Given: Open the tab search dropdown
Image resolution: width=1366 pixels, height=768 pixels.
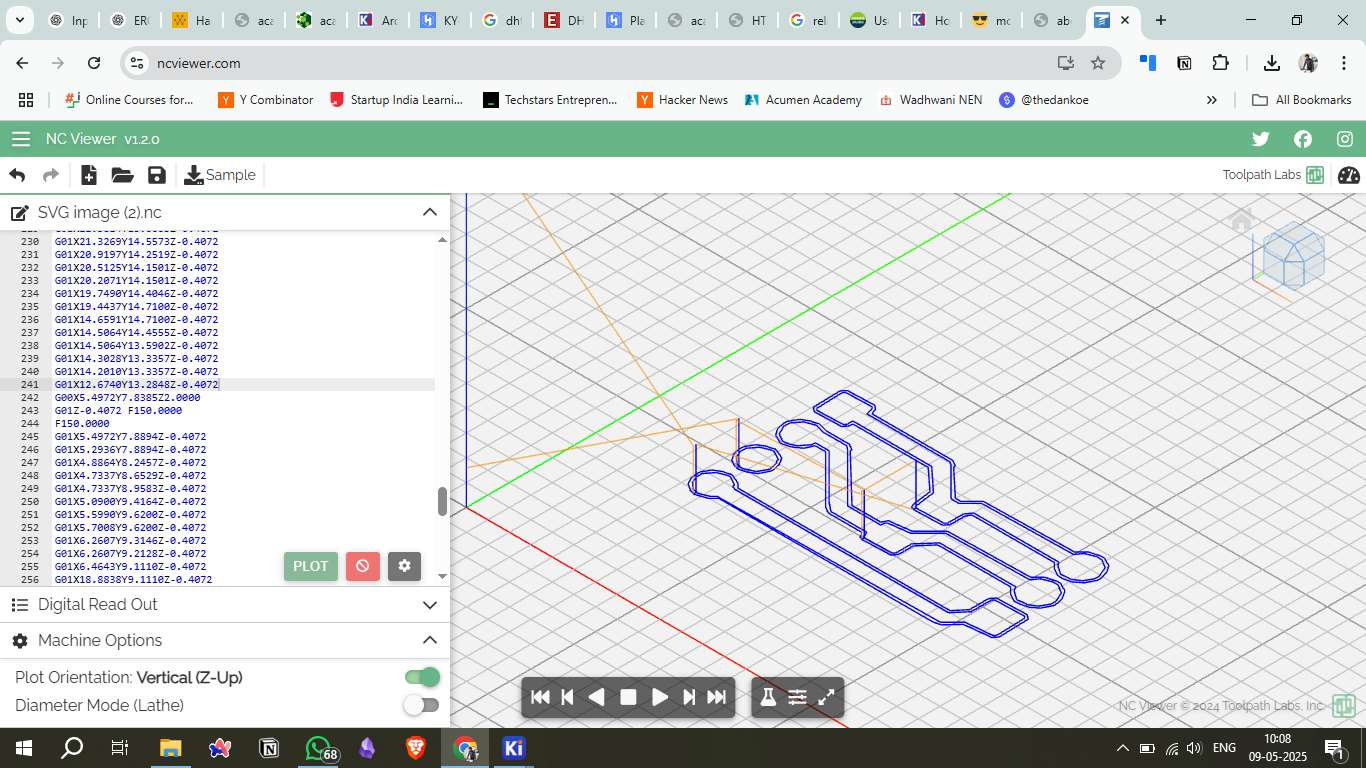Looking at the screenshot, I should click(x=19, y=20).
